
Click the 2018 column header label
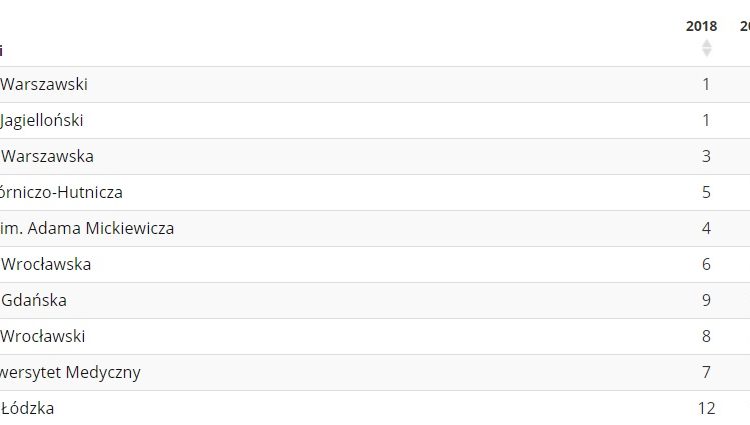pos(701,26)
